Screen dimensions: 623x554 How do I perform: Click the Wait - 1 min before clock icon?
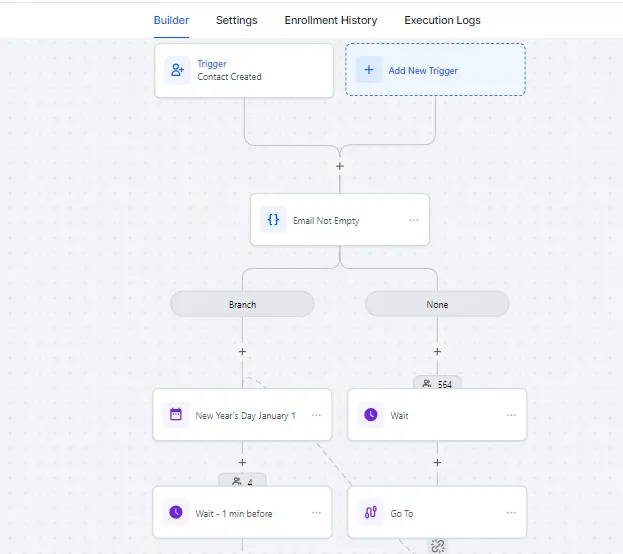(176, 513)
